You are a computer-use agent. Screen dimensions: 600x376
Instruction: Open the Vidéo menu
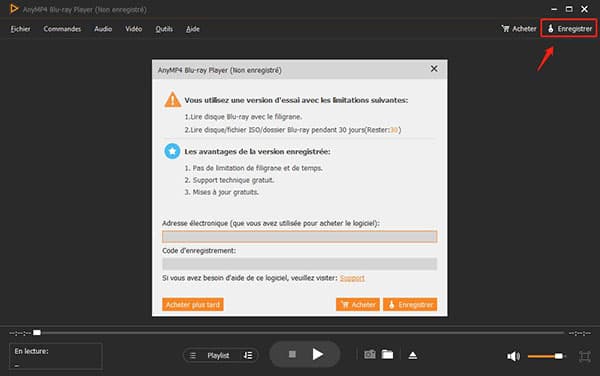134,29
